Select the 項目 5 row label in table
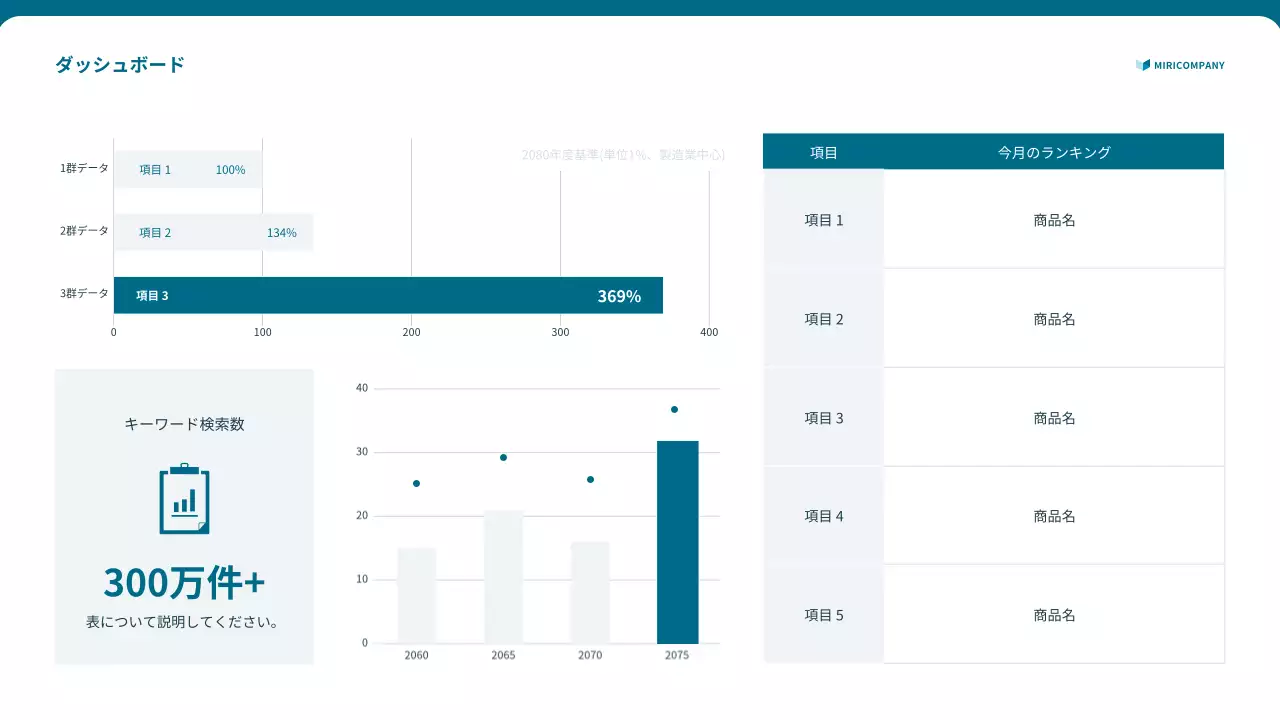 point(824,615)
